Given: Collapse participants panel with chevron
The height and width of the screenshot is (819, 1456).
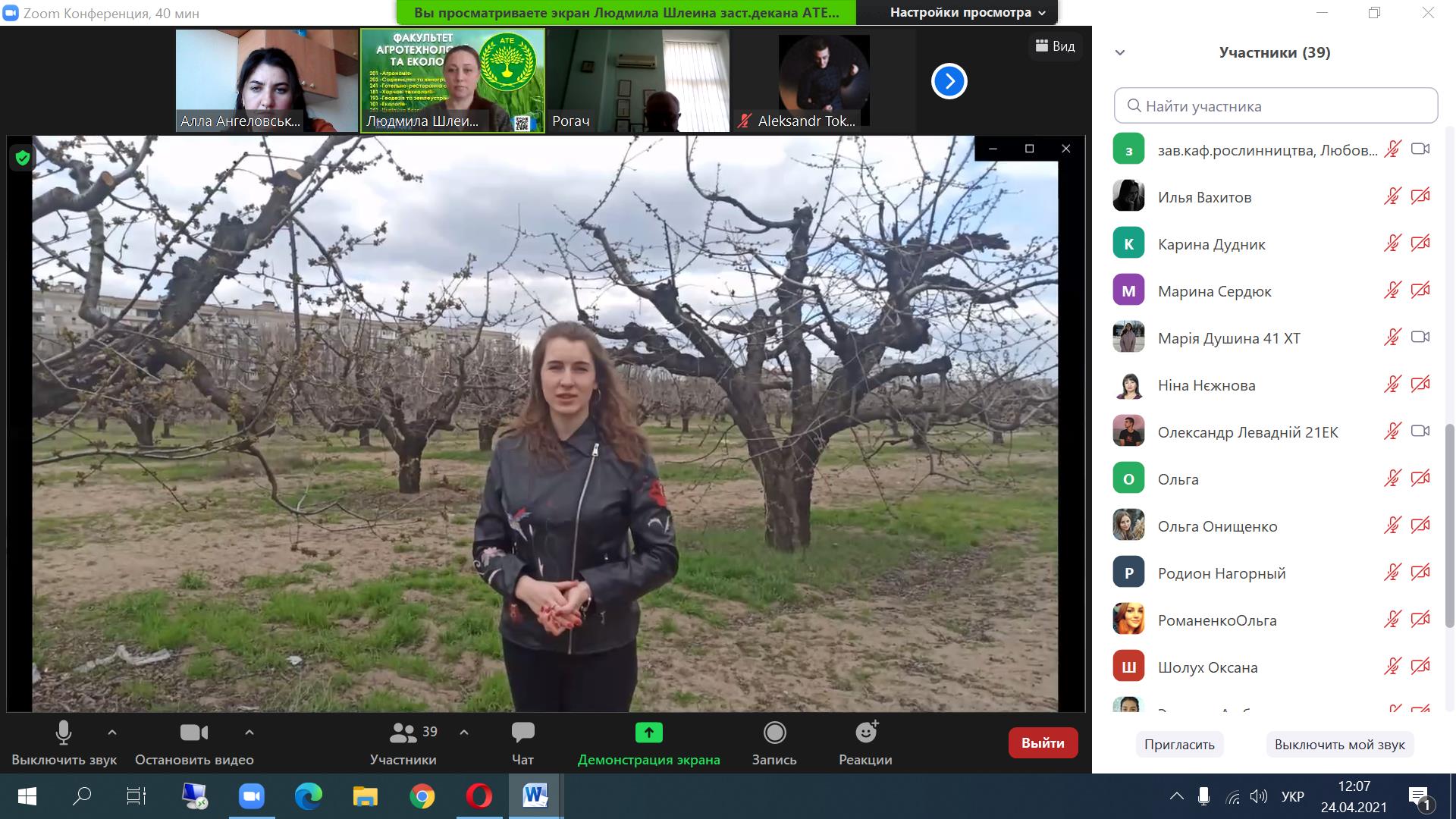Looking at the screenshot, I should coord(1120,52).
